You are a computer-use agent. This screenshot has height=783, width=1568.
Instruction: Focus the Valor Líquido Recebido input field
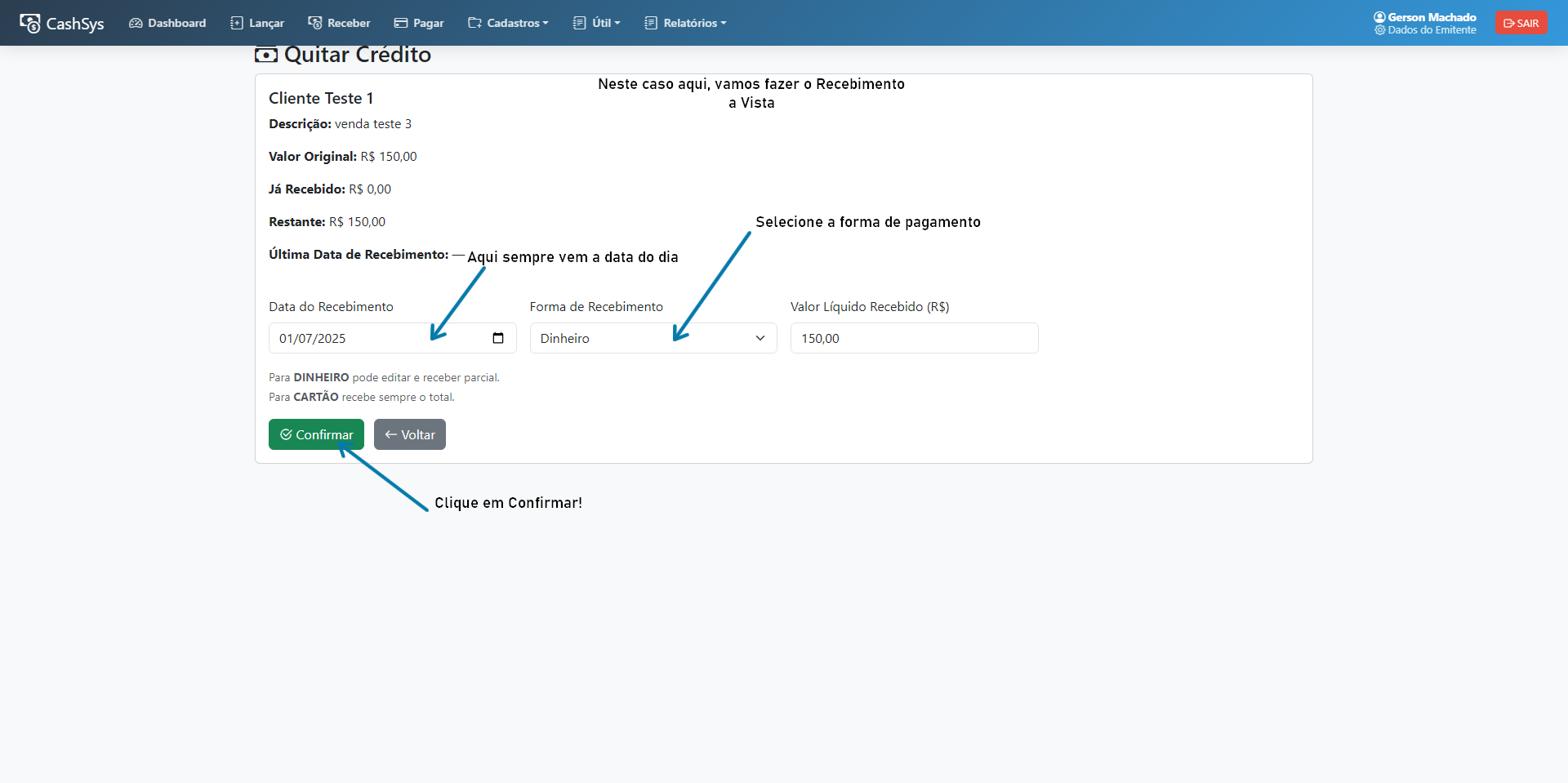pos(914,338)
